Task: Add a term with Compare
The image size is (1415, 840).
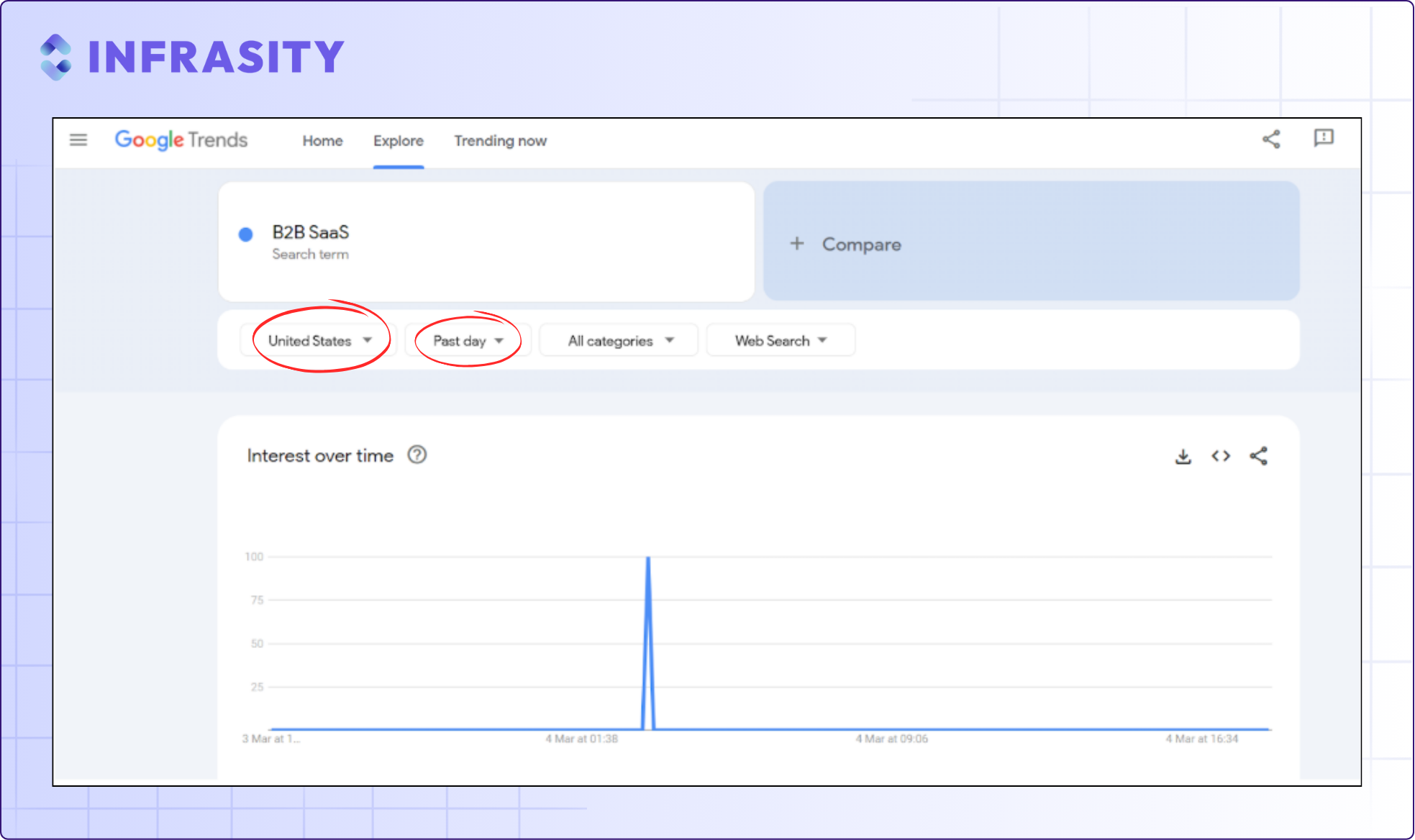Action: 1031,241
